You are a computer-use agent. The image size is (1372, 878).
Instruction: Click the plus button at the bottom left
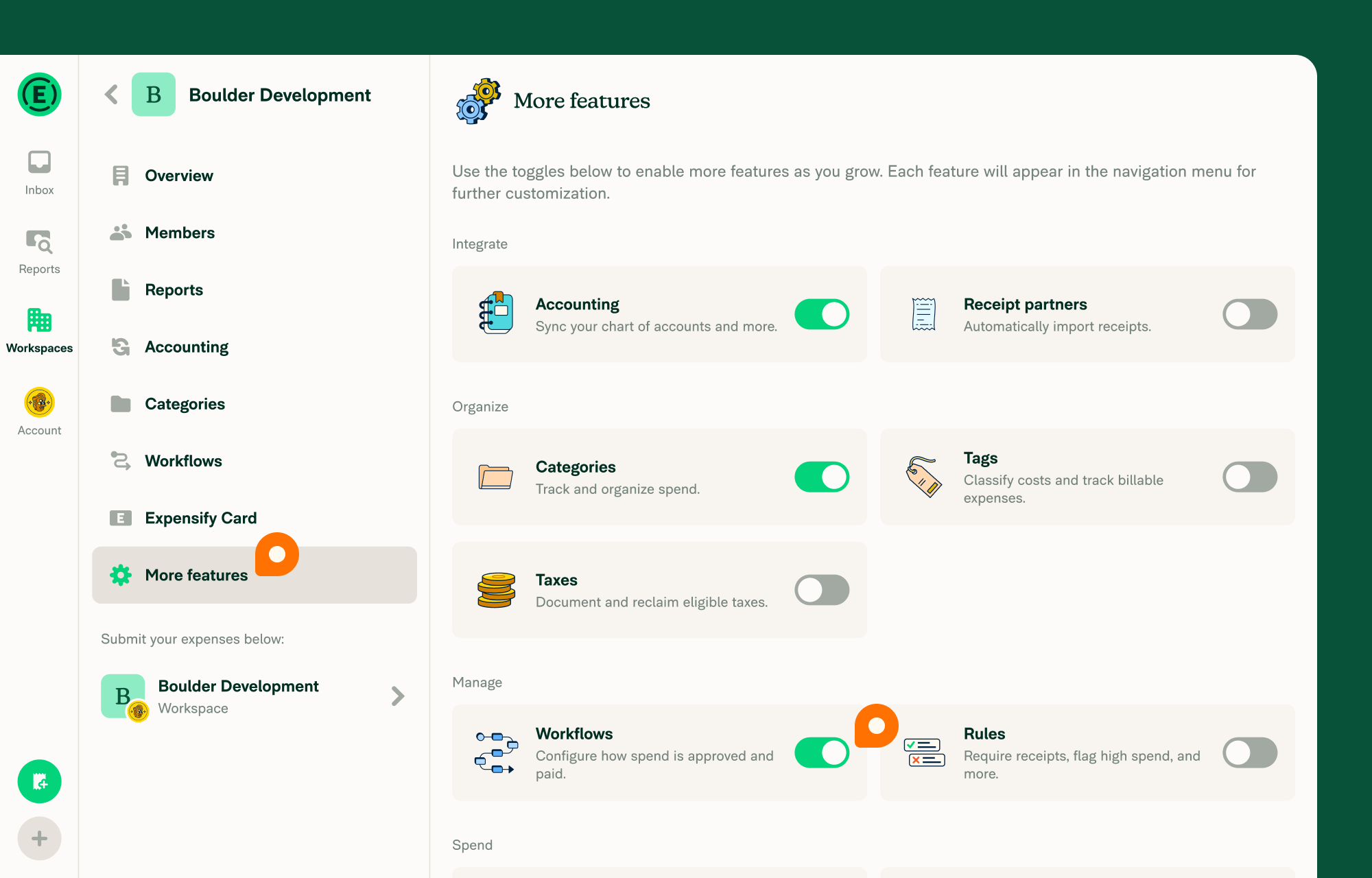tap(39, 838)
